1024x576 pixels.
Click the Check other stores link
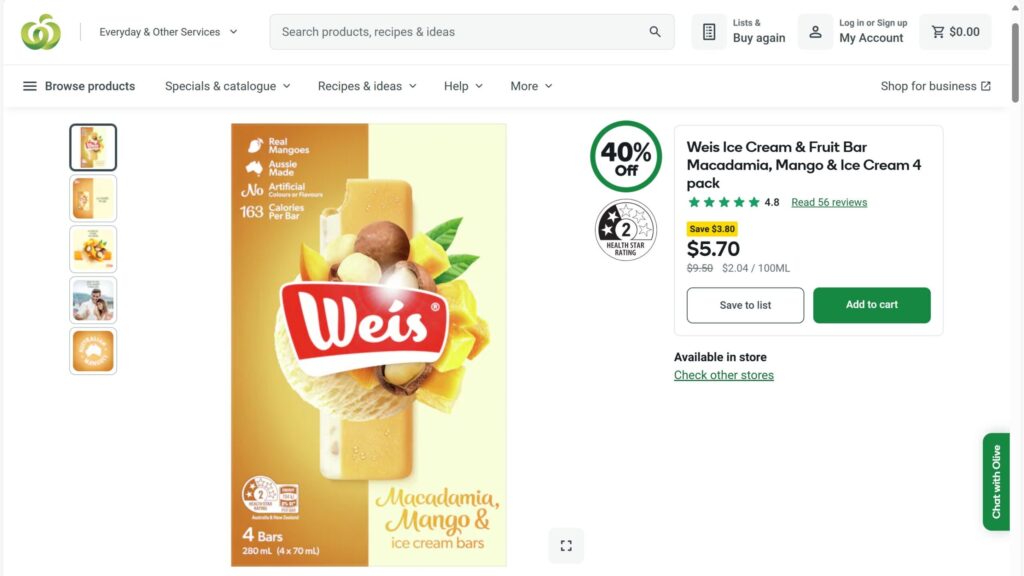(x=723, y=375)
